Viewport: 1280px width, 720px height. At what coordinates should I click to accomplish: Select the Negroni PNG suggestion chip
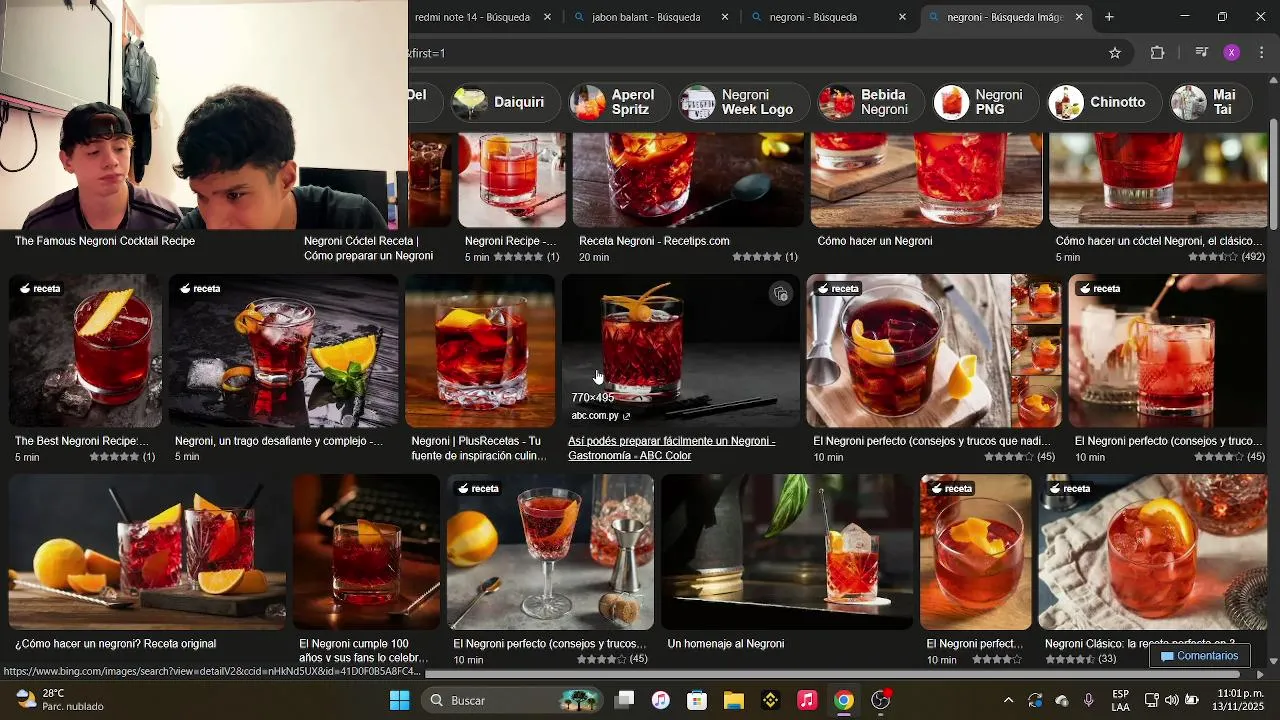pos(985,102)
